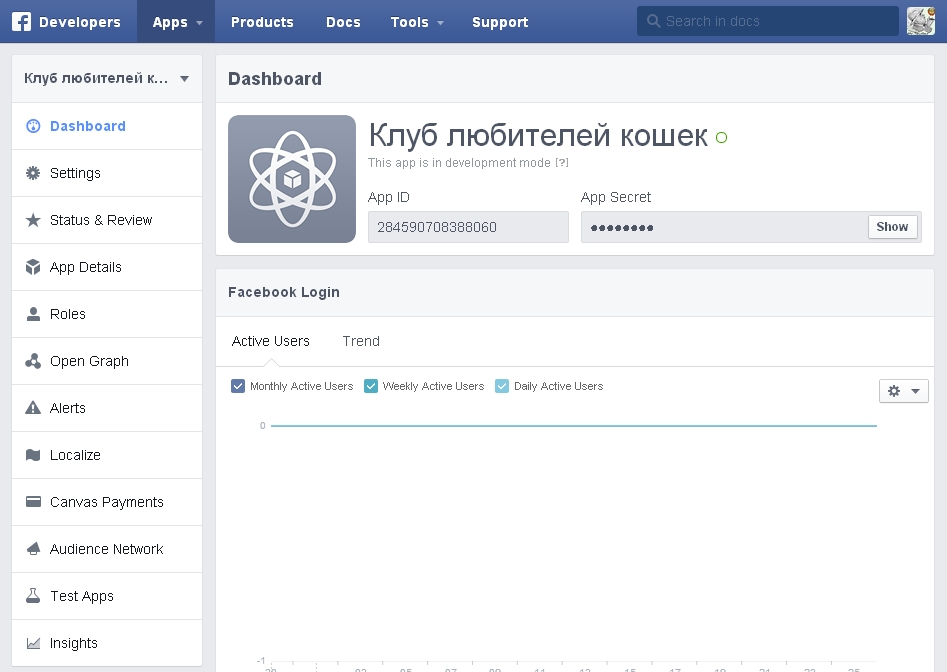Open the Tools dropdown menu
The width and height of the screenshot is (947, 672).
[417, 22]
